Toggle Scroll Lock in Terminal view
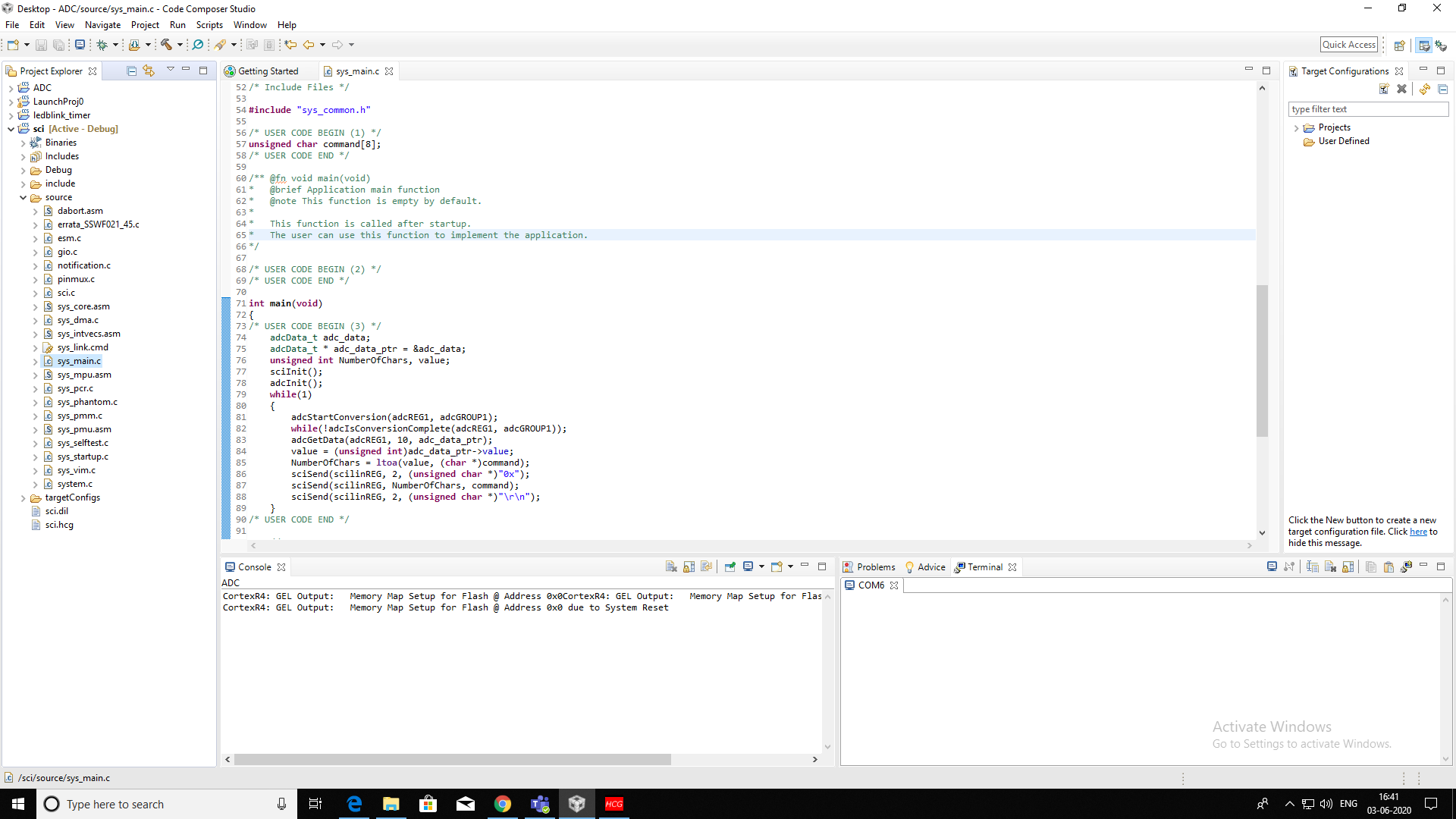Viewport: 1456px width, 819px height. coord(1348,566)
